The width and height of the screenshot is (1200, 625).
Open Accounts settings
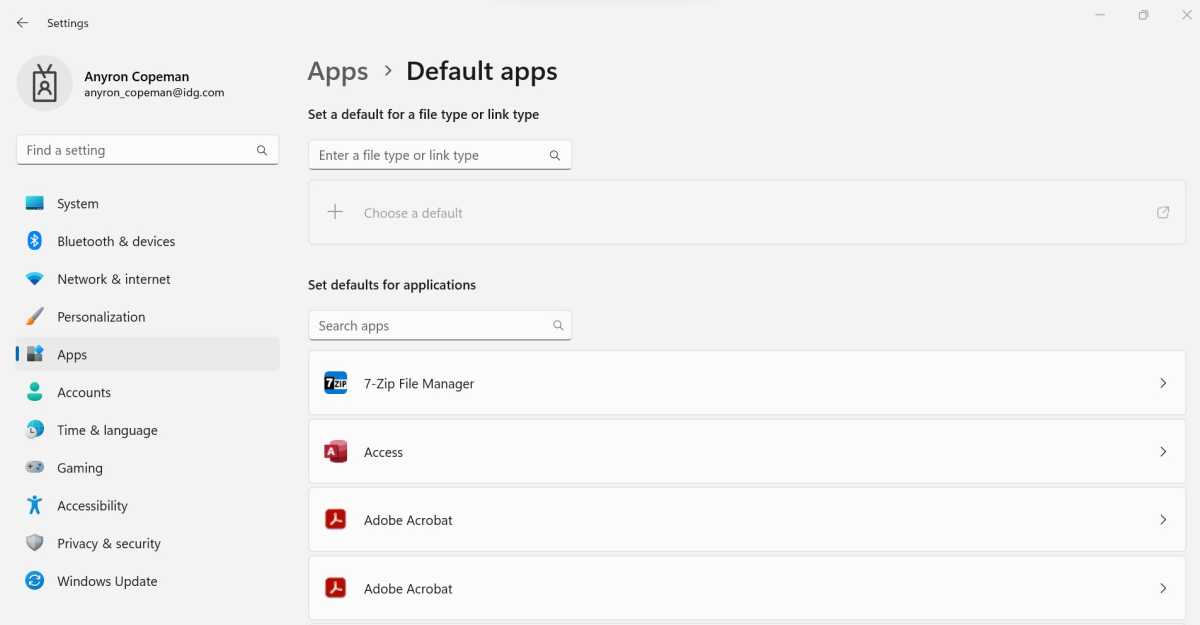click(148, 392)
